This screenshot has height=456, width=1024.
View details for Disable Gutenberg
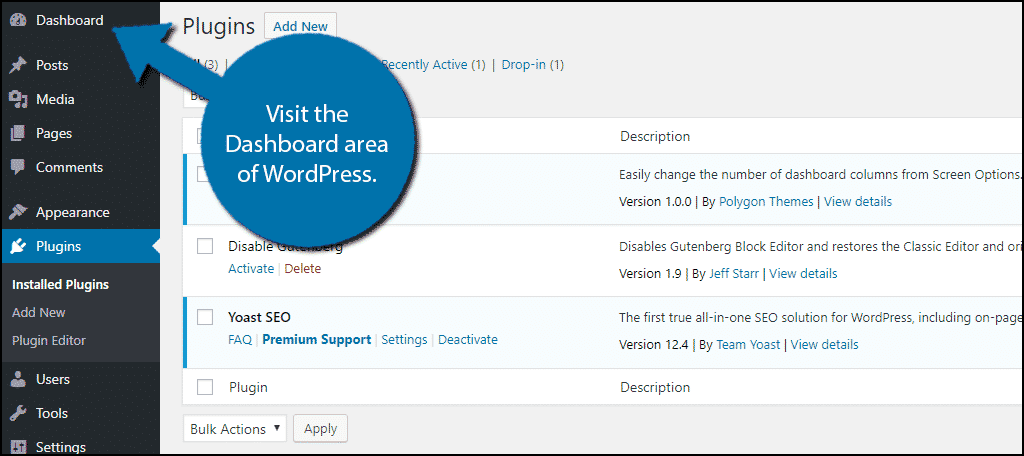803,273
